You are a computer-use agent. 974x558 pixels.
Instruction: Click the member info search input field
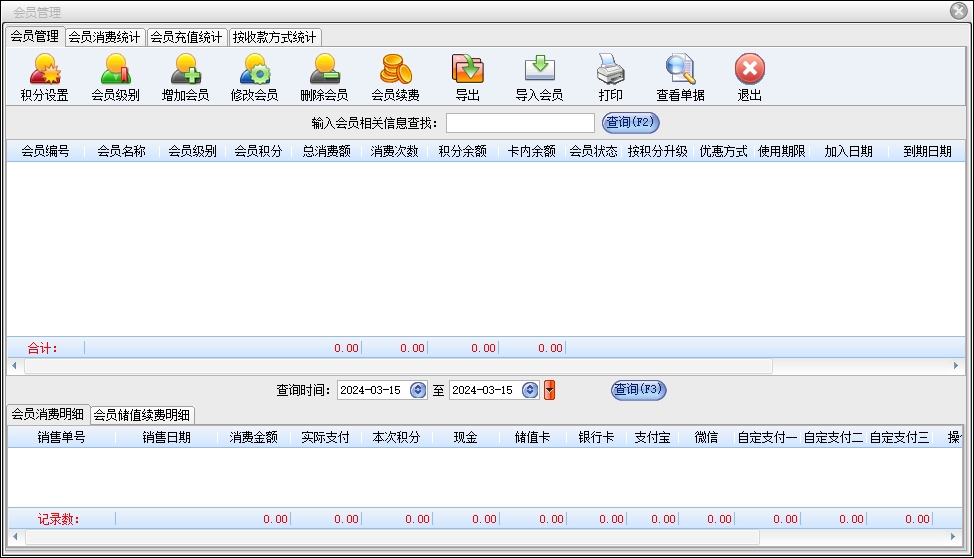pos(520,123)
